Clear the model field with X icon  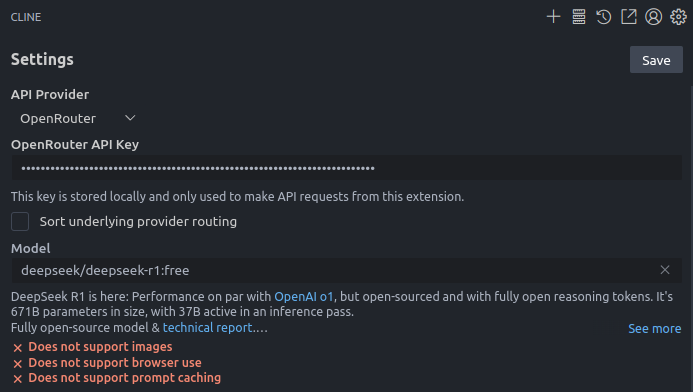point(665,270)
